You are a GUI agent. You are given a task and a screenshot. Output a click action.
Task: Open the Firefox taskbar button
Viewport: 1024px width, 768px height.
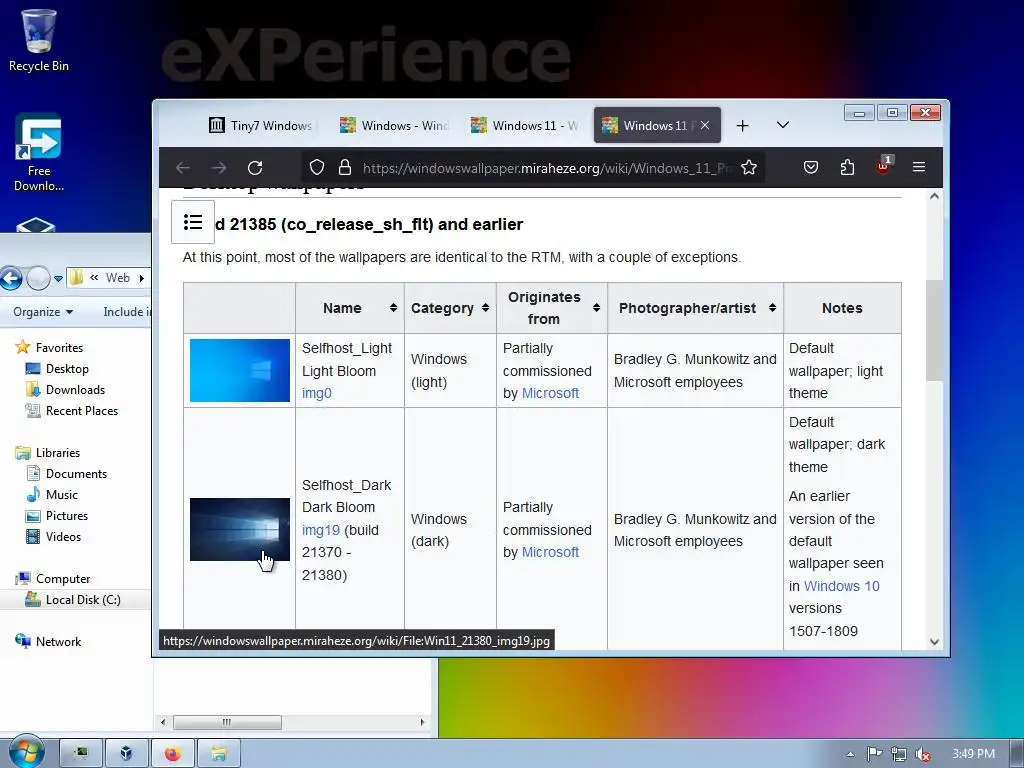[172, 754]
